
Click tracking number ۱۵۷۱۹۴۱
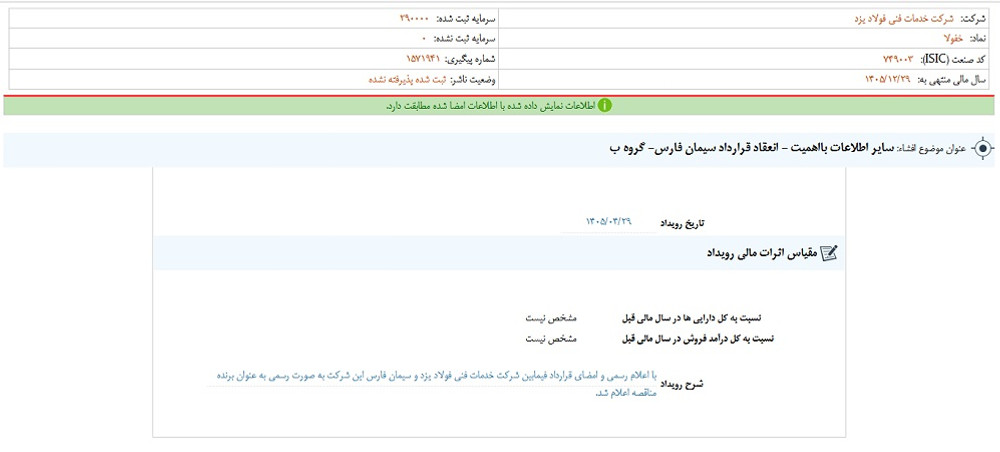pyautogui.click(x=423, y=59)
